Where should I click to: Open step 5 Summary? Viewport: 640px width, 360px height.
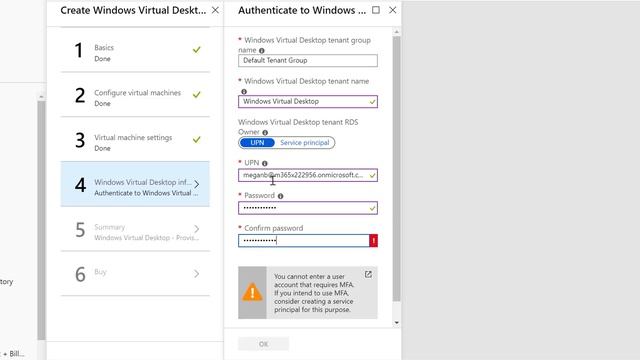[x=135, y=229]
